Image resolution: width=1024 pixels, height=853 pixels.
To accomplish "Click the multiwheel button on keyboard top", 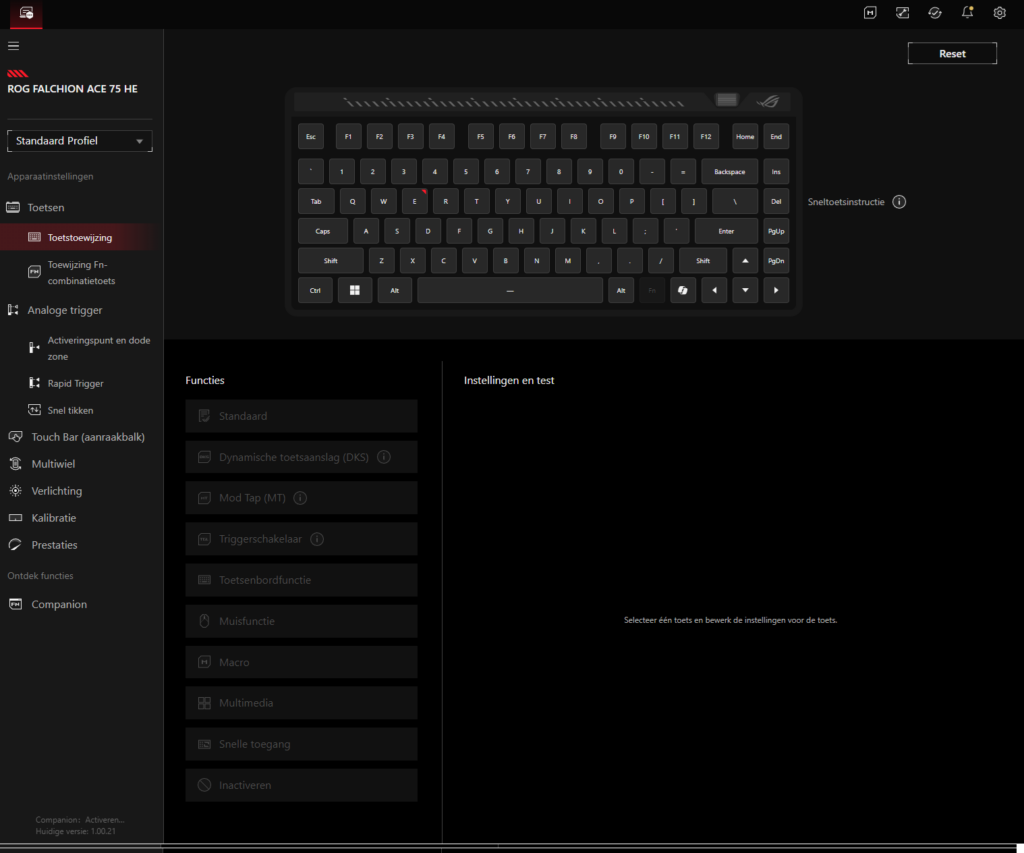I will coord(727,99).
